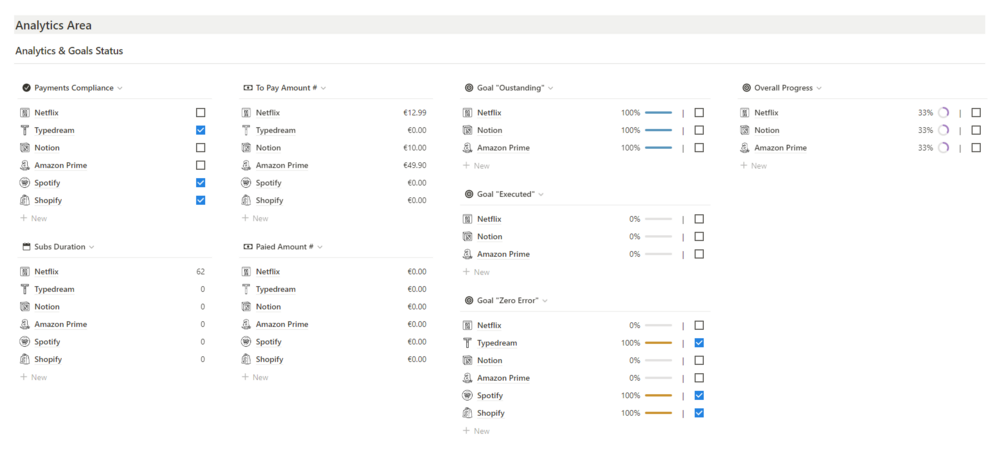Expand the To Pay Amount # dropdown
Image resolution: width=1005 pixels, height=457 pixels.
[x=323, y=88]
